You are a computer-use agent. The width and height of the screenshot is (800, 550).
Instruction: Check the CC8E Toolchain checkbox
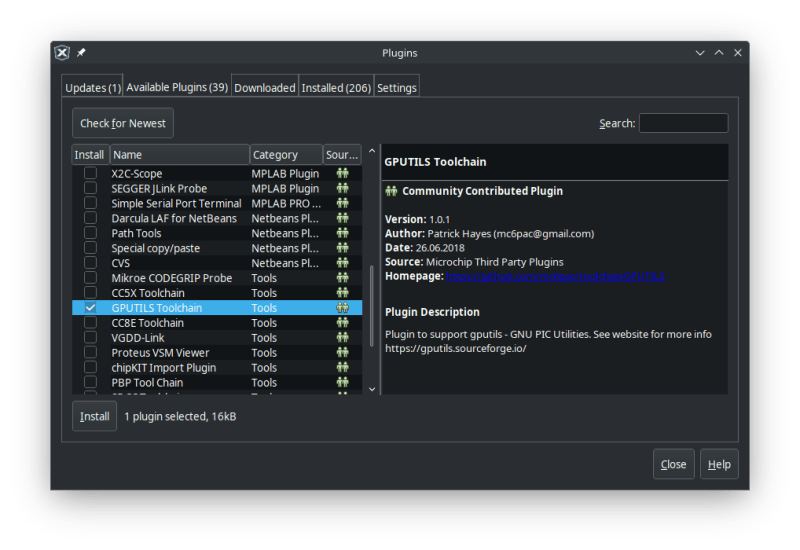(x=90, y=322)
